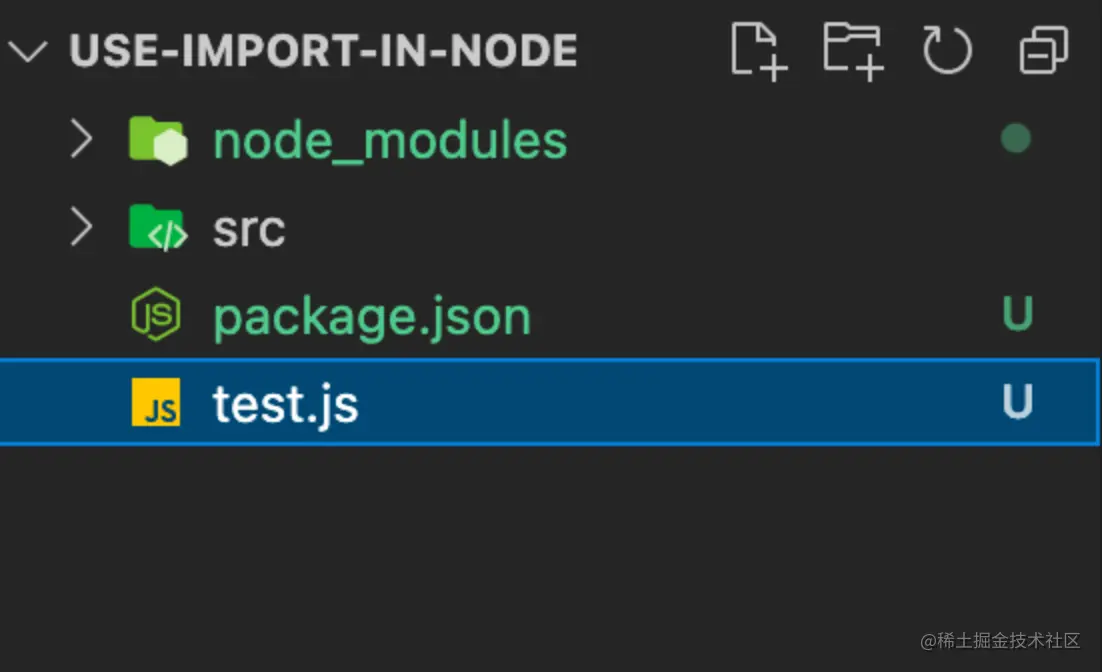This screenshot has width=1102, height=672.
Task: Click the U indicator next to package.json
Action: coord(1017,314)
